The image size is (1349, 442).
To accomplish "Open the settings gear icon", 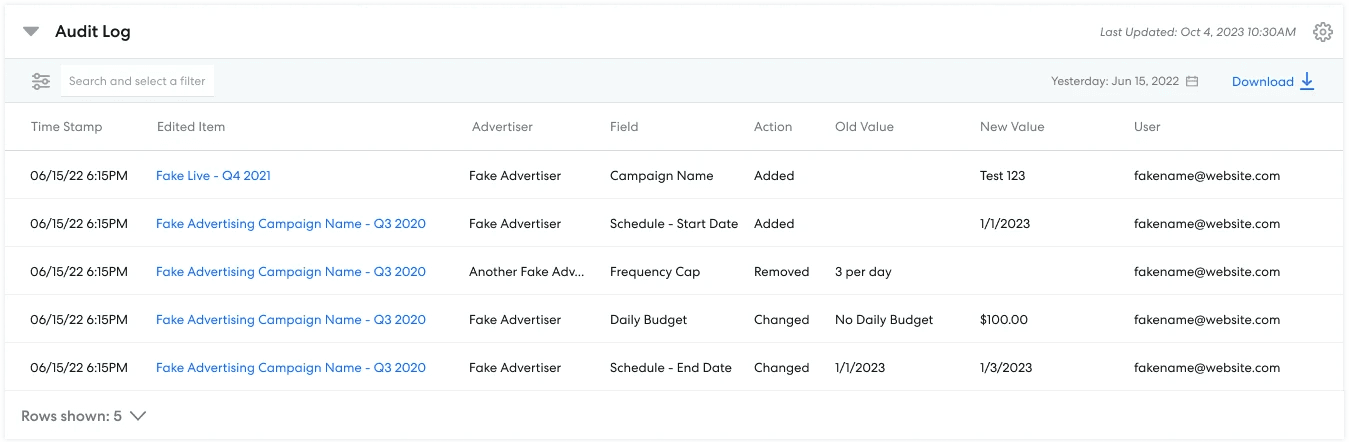I will [1323, 32].
